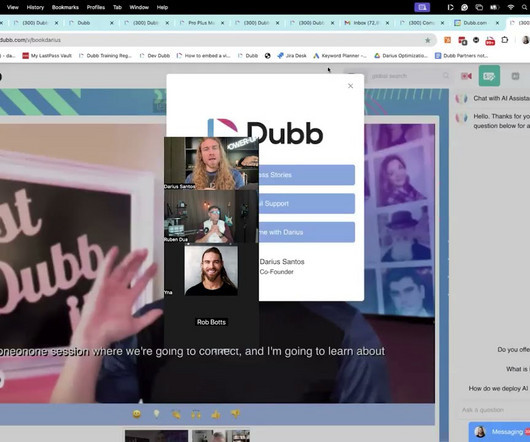
Task: Switch to the Pro Plus browser tab
Action: coord(202,23)
